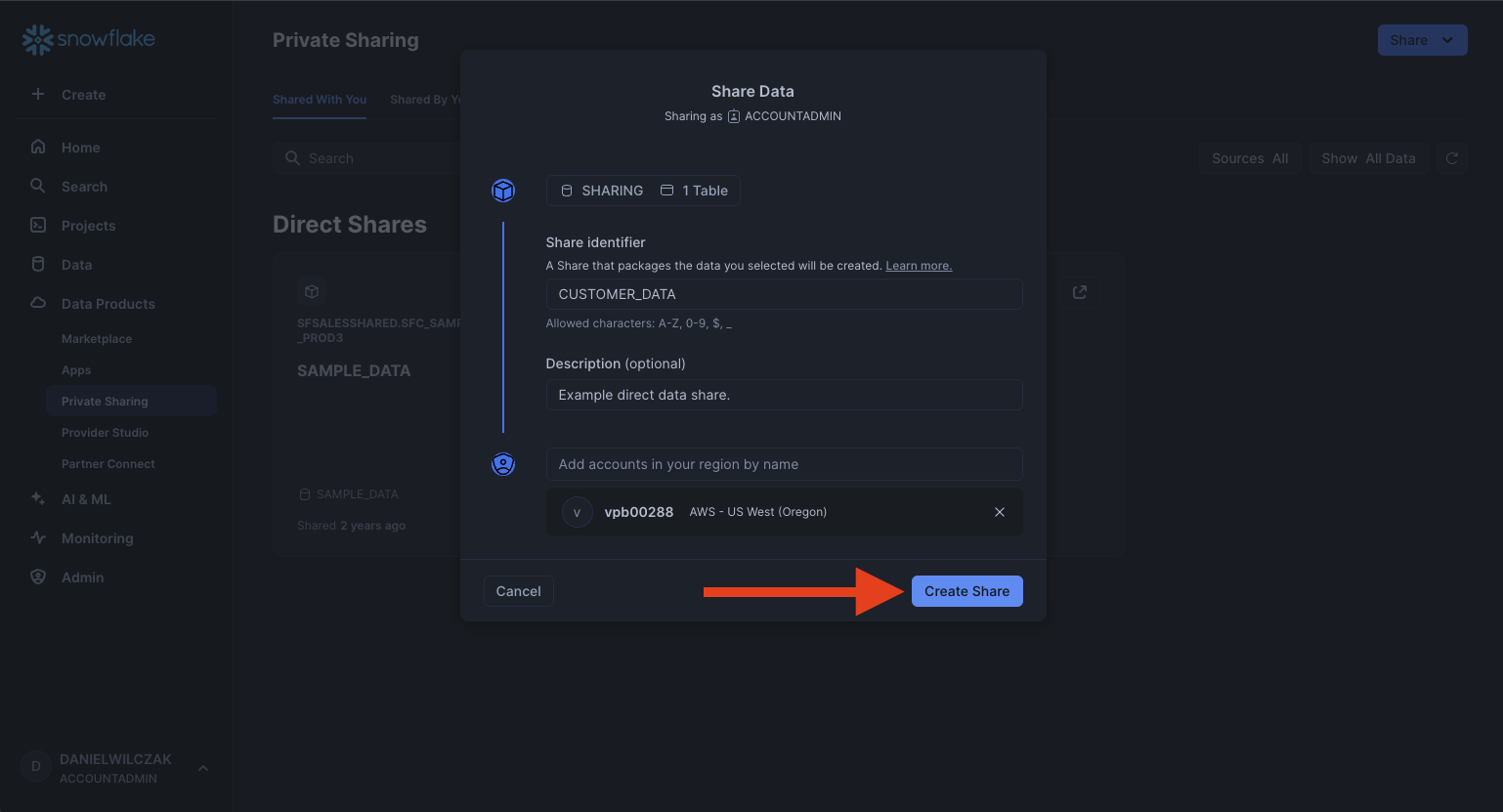
Task: Open external link icon on share card
Action: [1079, 292]
